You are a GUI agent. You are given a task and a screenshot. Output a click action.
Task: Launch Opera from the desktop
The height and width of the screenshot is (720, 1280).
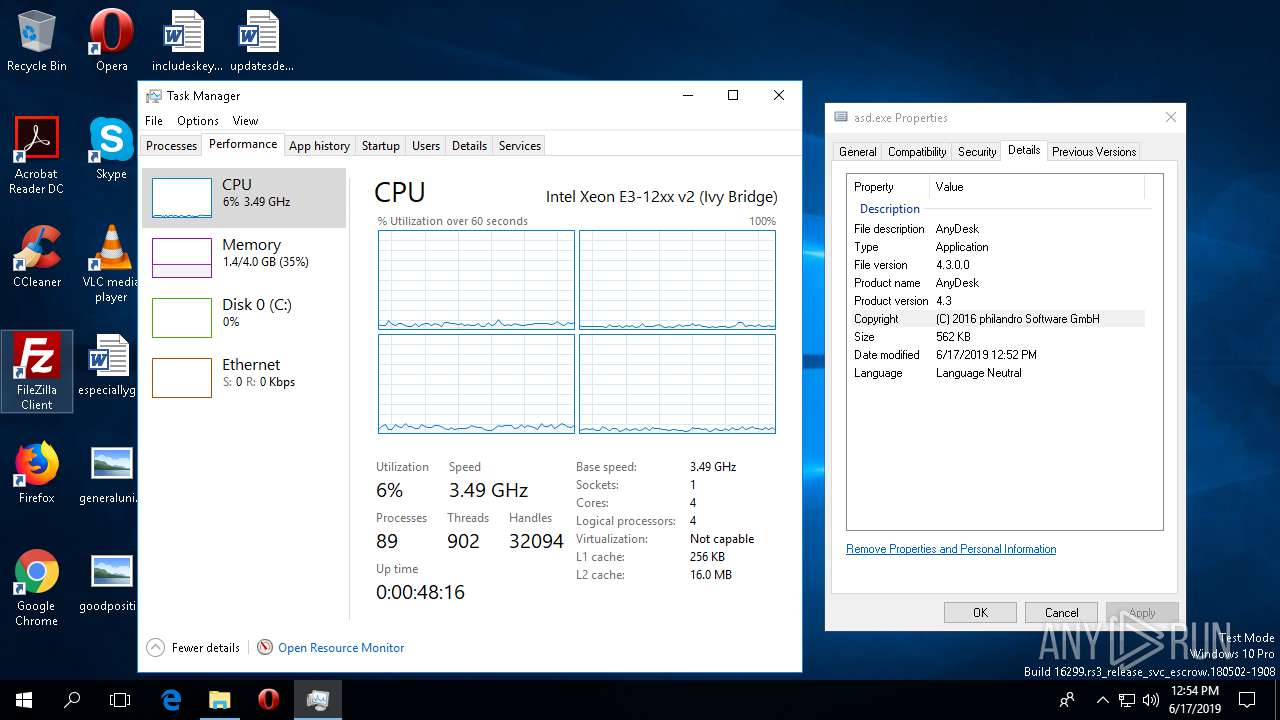click(111, 41)
